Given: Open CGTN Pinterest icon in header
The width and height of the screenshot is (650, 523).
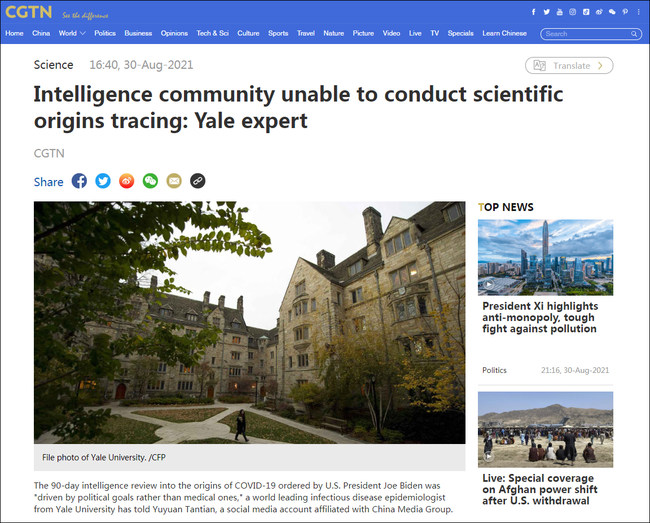Looking at the screenshot, I should [625, 12].
